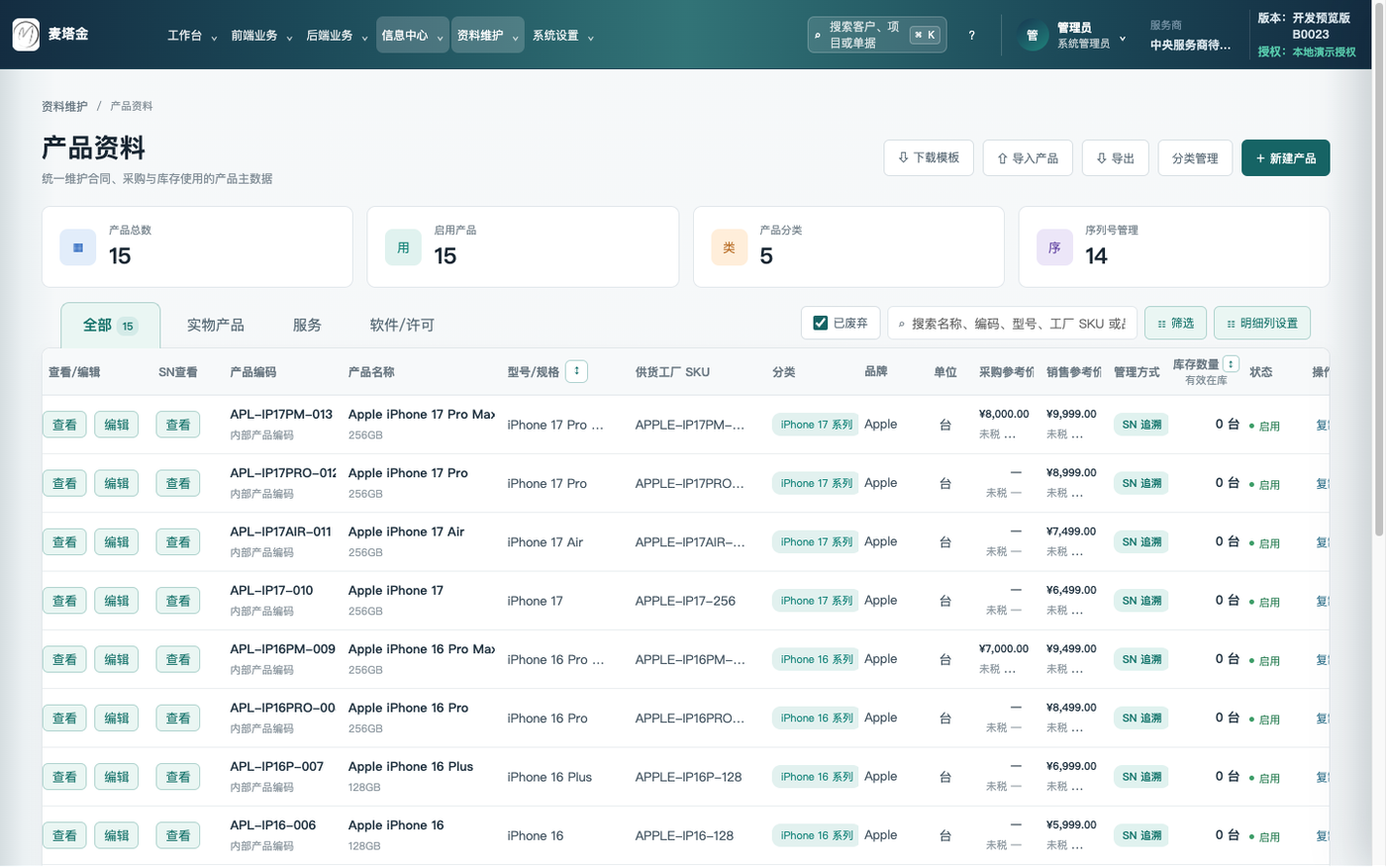Open the 系统设置 dropdown menu
The height and width of the screenshot is (868, 1386).
(x=562, y=36)
